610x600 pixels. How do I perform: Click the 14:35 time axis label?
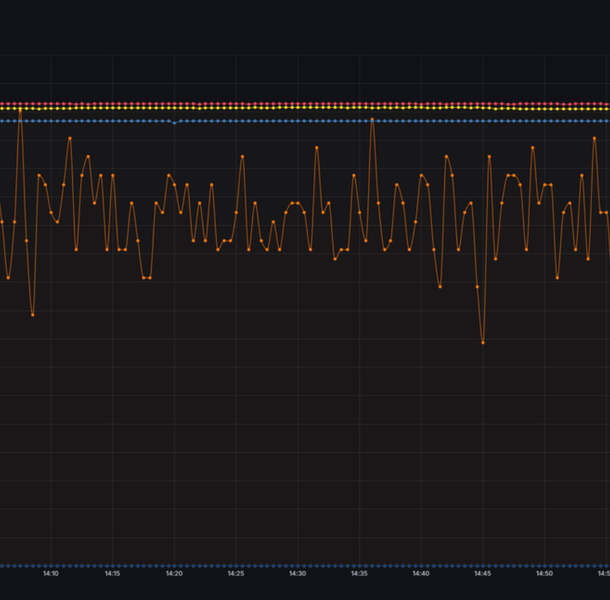(x=359, y=574)
